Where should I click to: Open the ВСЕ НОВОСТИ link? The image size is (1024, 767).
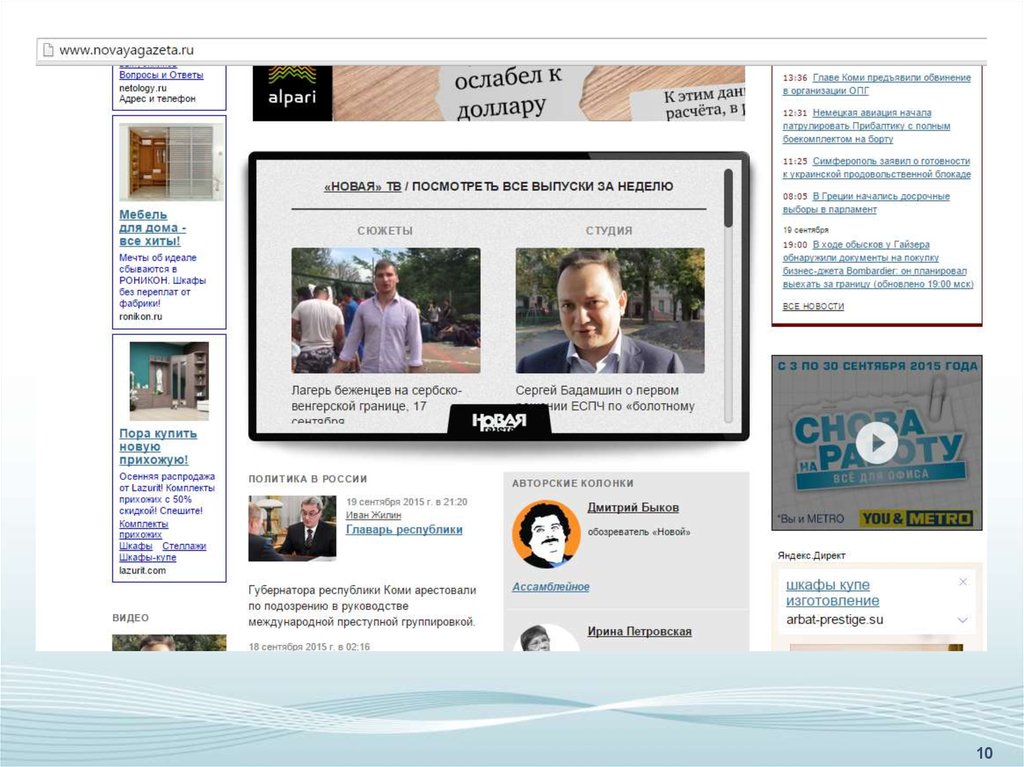point(813,306)
